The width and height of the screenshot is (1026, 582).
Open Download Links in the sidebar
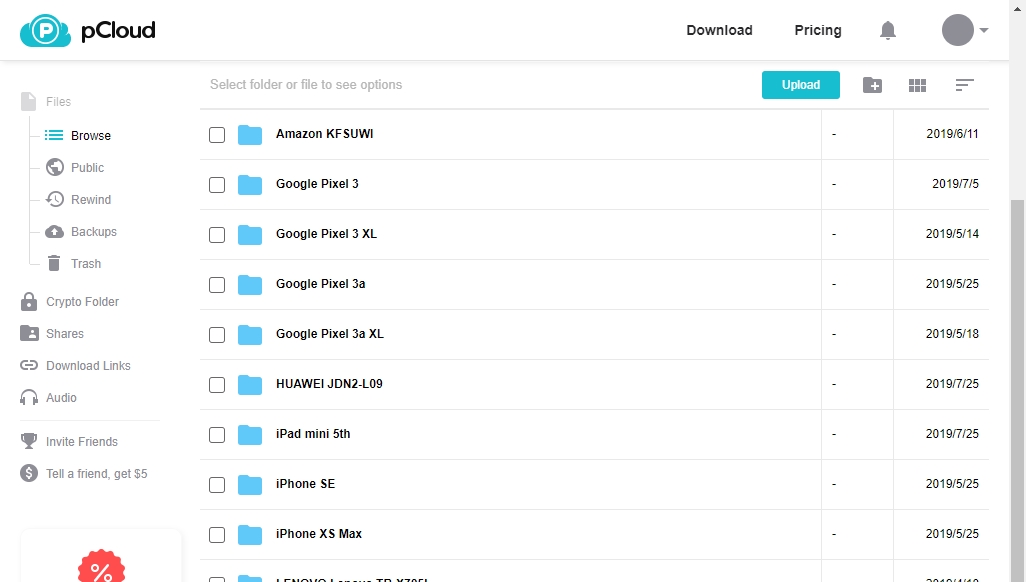(x=88, y=366)
